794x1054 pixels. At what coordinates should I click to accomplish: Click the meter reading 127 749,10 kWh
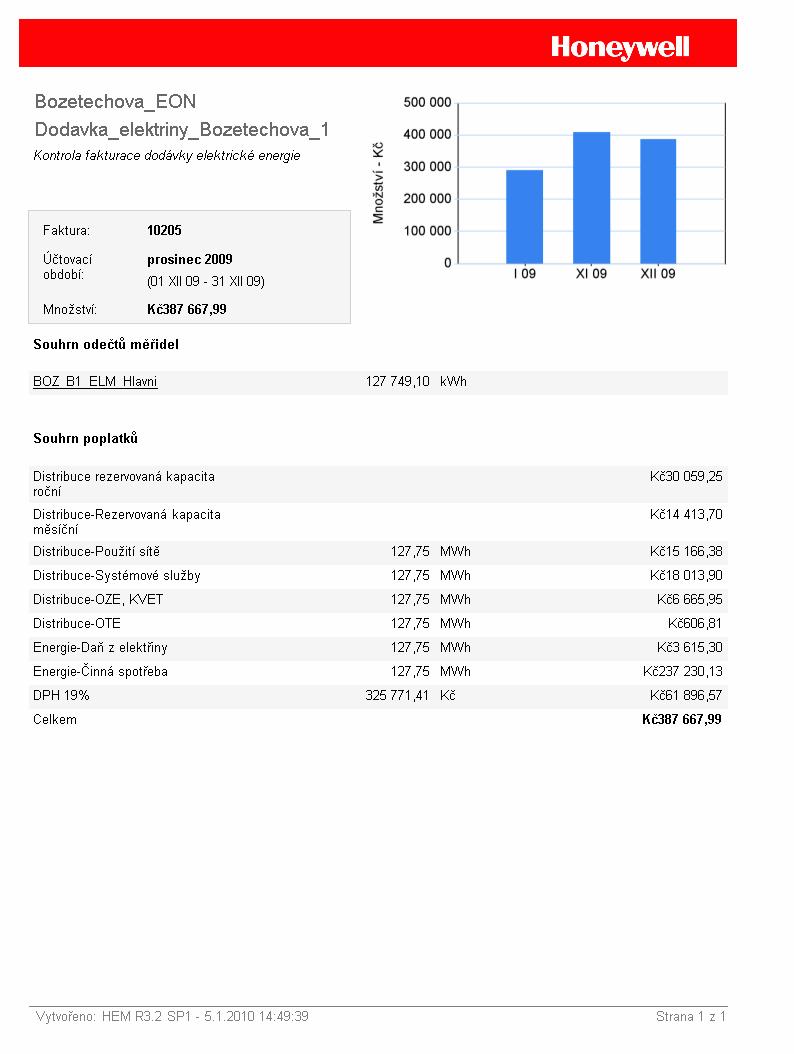tap(415, 382)
